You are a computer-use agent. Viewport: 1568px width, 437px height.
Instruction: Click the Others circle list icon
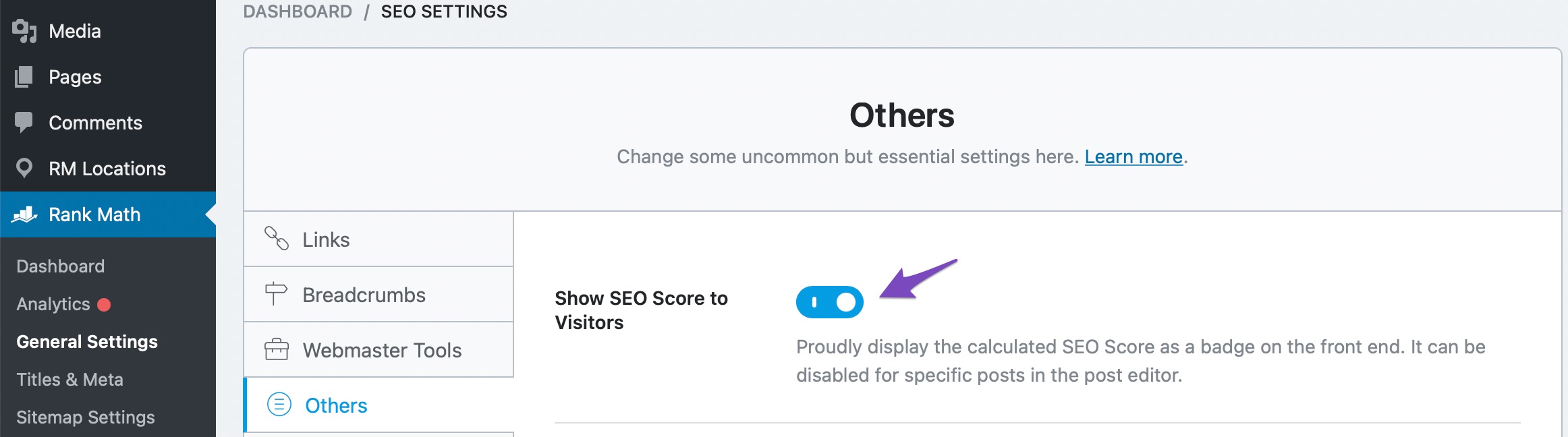coord(279,405)
